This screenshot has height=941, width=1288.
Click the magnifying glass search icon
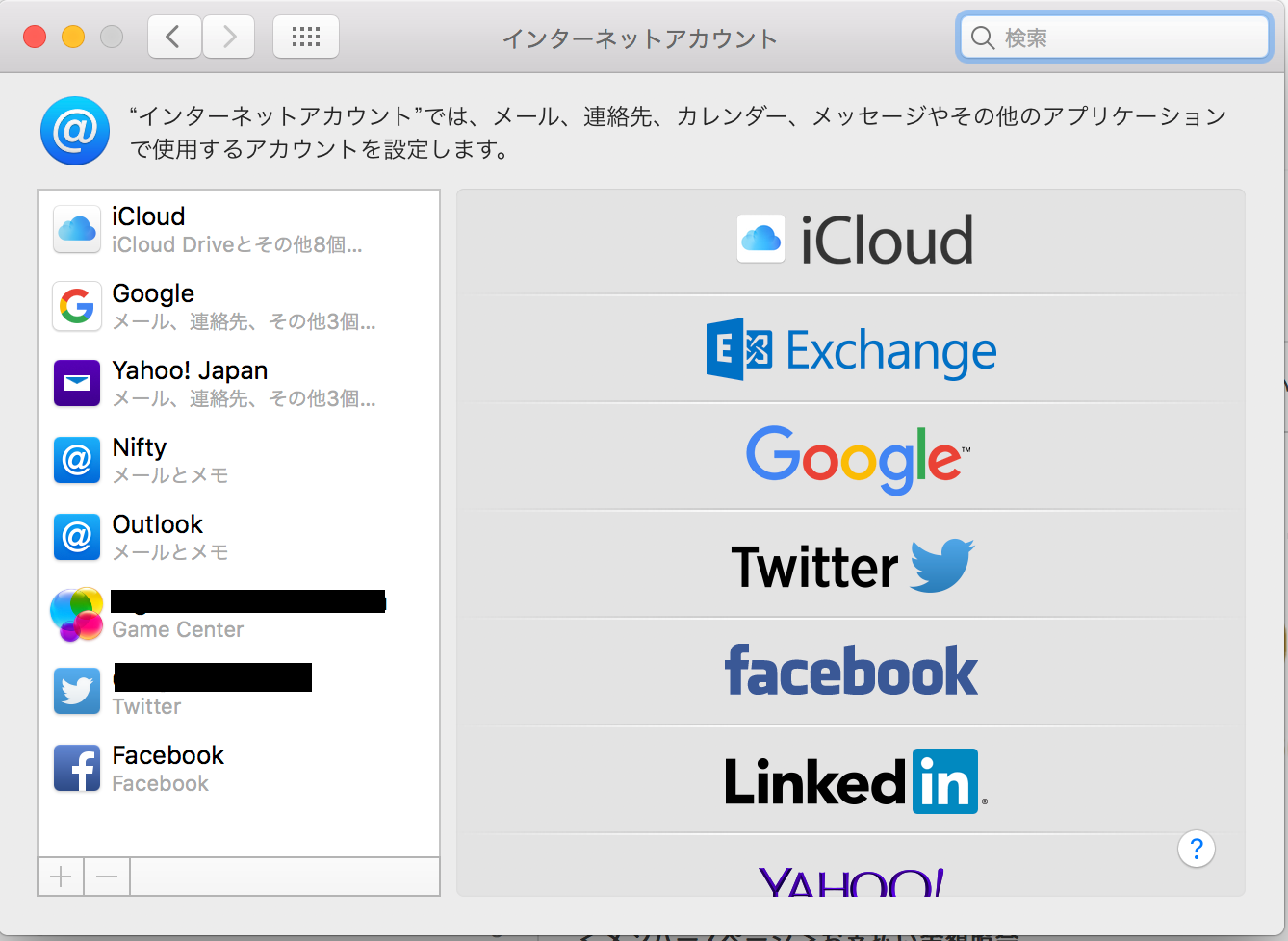pos(982,38)
